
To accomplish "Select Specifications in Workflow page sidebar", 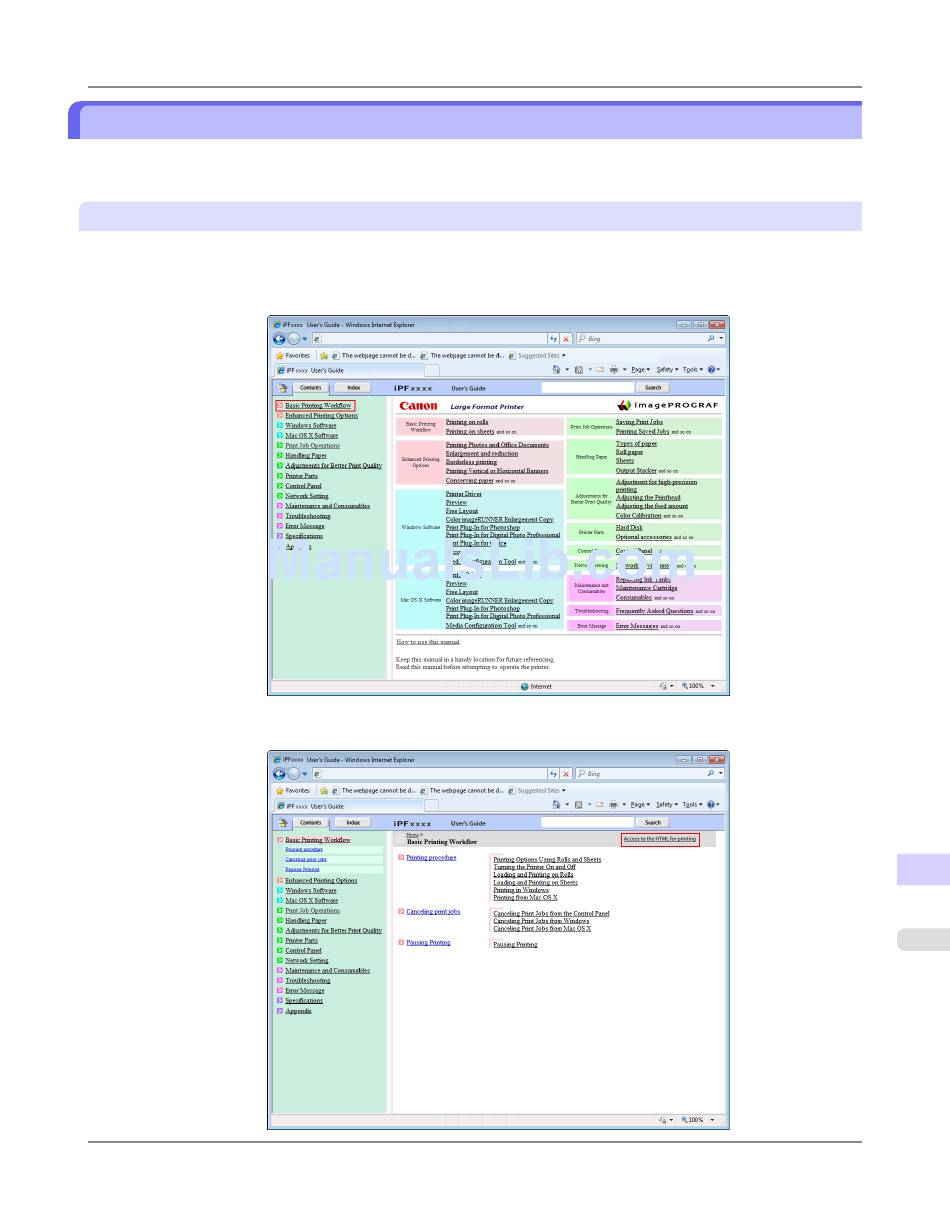I will pos(304,1000).
